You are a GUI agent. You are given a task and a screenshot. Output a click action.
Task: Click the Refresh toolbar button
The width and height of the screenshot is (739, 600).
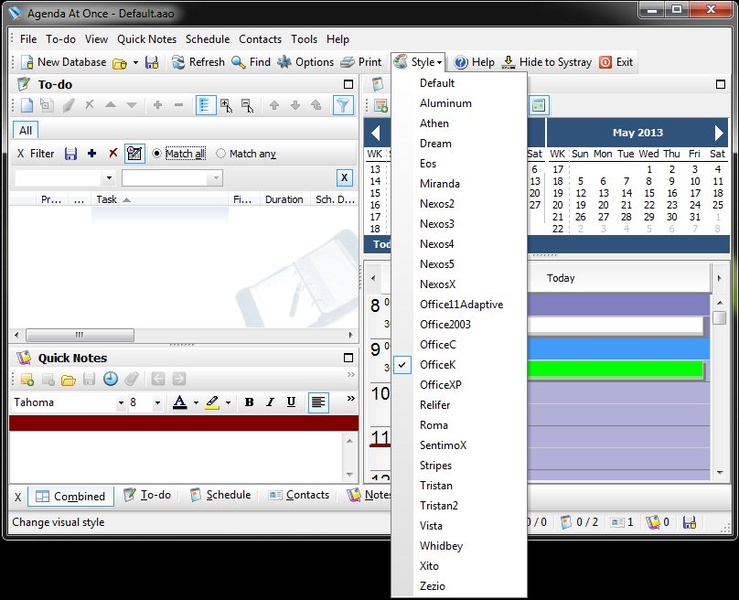[198, 62]
